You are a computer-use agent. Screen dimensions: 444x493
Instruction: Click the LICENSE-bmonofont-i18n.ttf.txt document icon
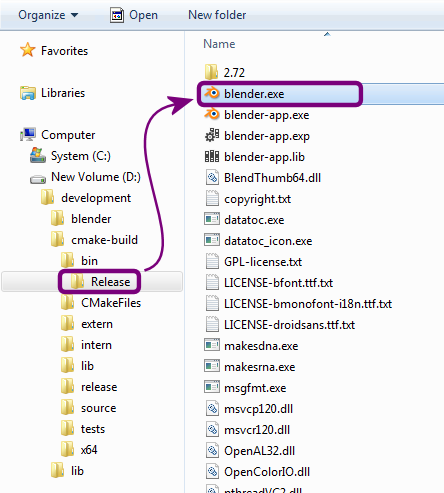(212, 303)
